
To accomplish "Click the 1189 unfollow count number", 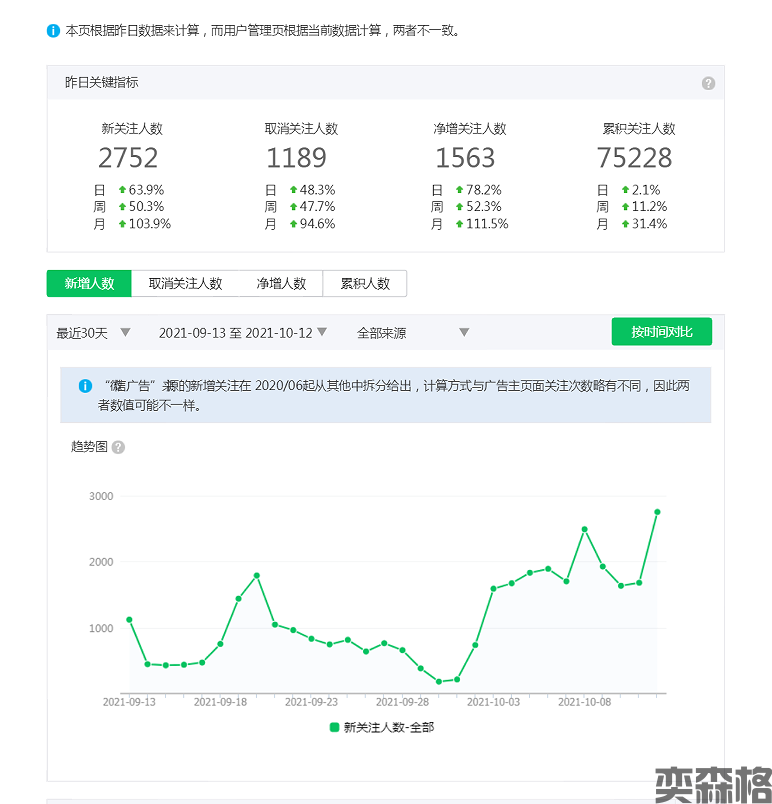I will (x=296, y=158).
